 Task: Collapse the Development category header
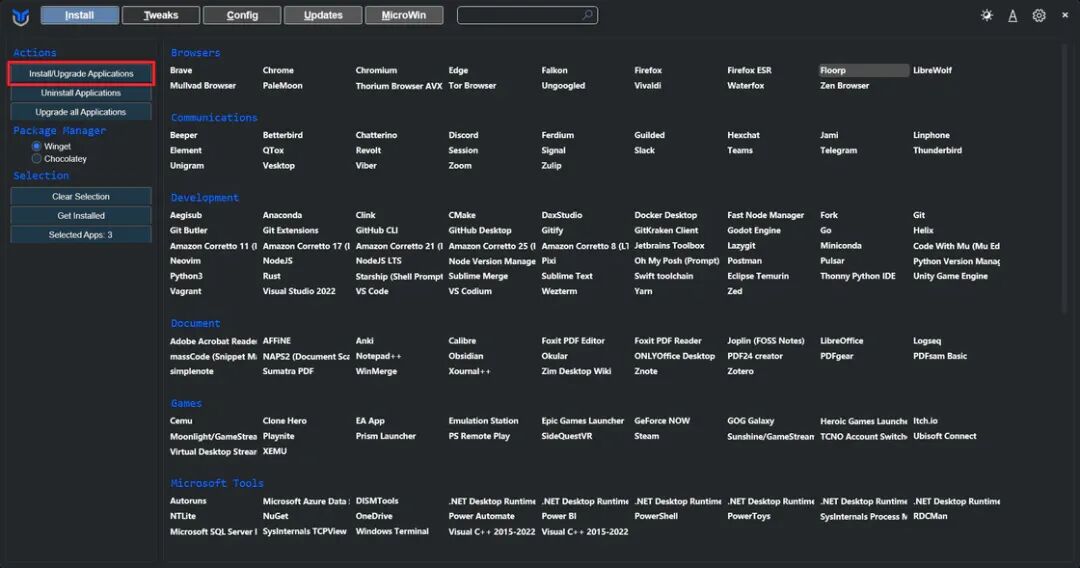pyautogui.click(x=205, y=198)
